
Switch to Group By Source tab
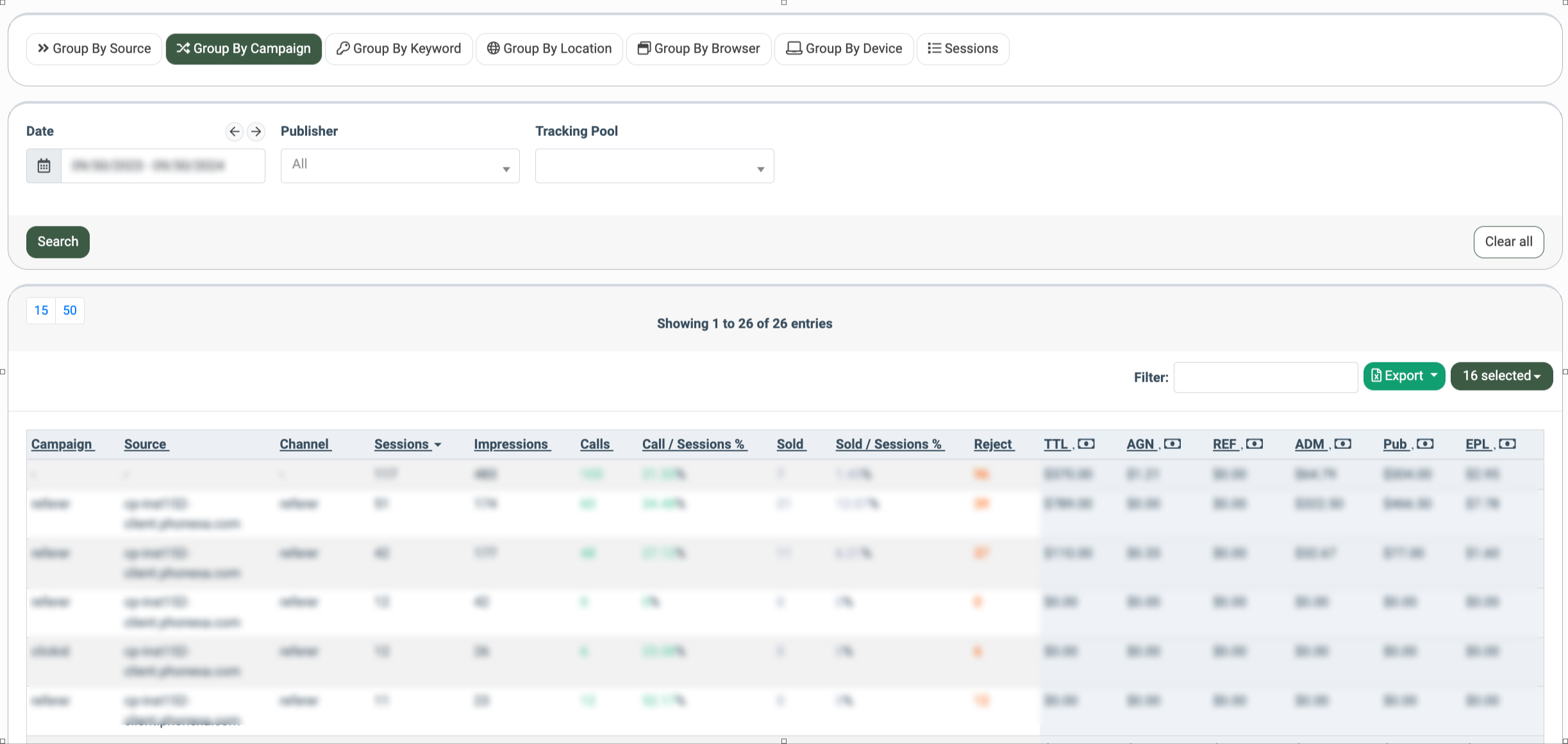[x=94, y=49]
